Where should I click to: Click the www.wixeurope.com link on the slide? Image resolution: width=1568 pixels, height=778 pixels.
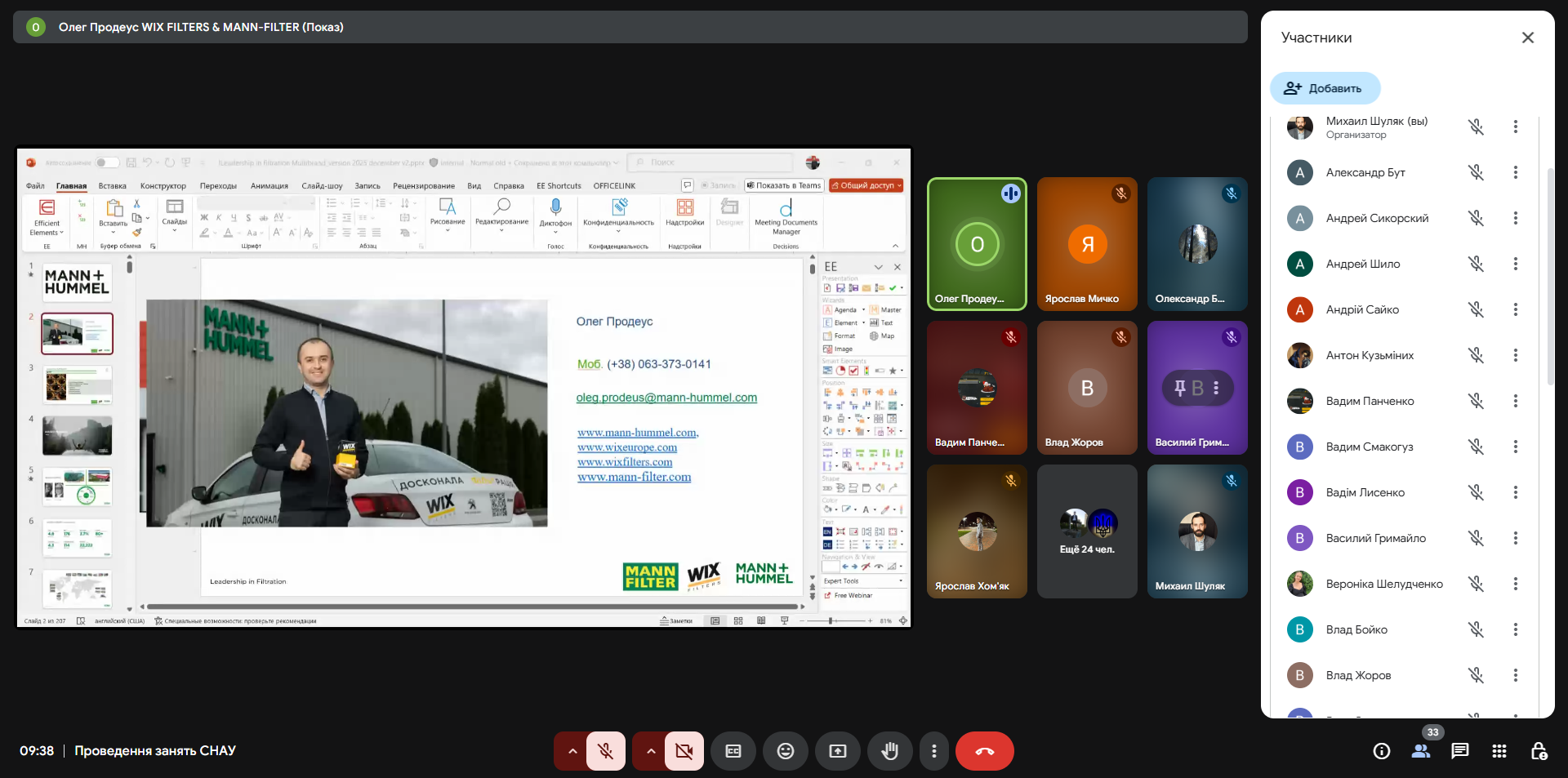pos(627,447)
